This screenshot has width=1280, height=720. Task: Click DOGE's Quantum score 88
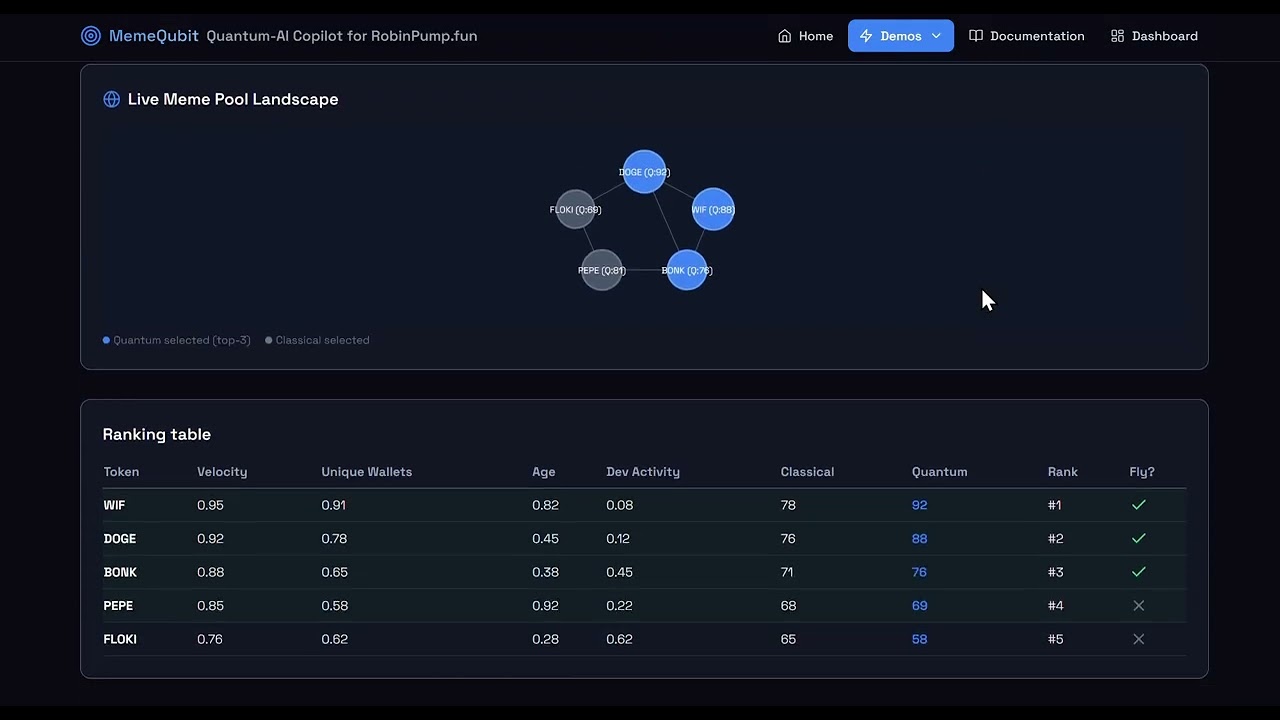tap(920, 538)
